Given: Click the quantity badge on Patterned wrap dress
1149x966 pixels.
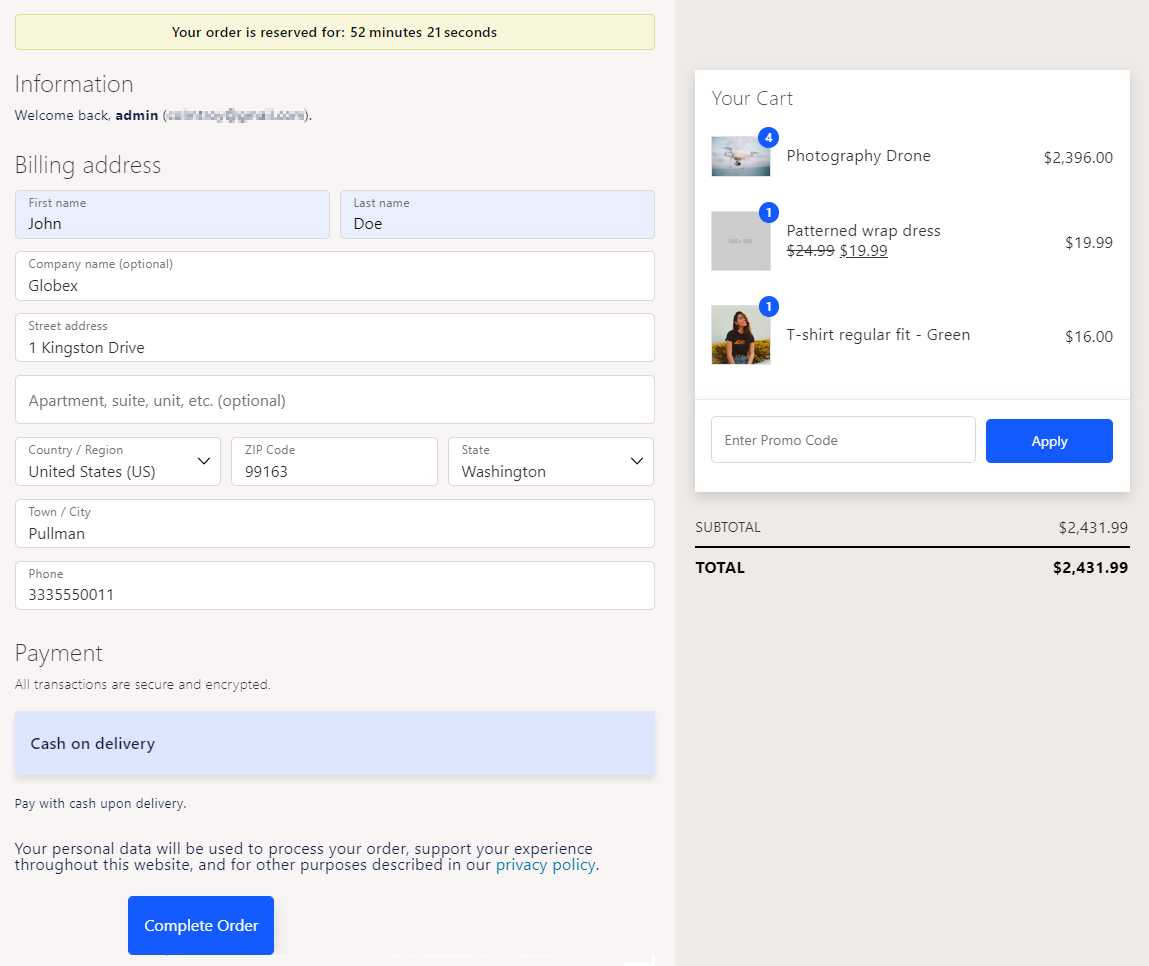Looking at the screenshot, I should pyautogui.click(x=768, y=213).
